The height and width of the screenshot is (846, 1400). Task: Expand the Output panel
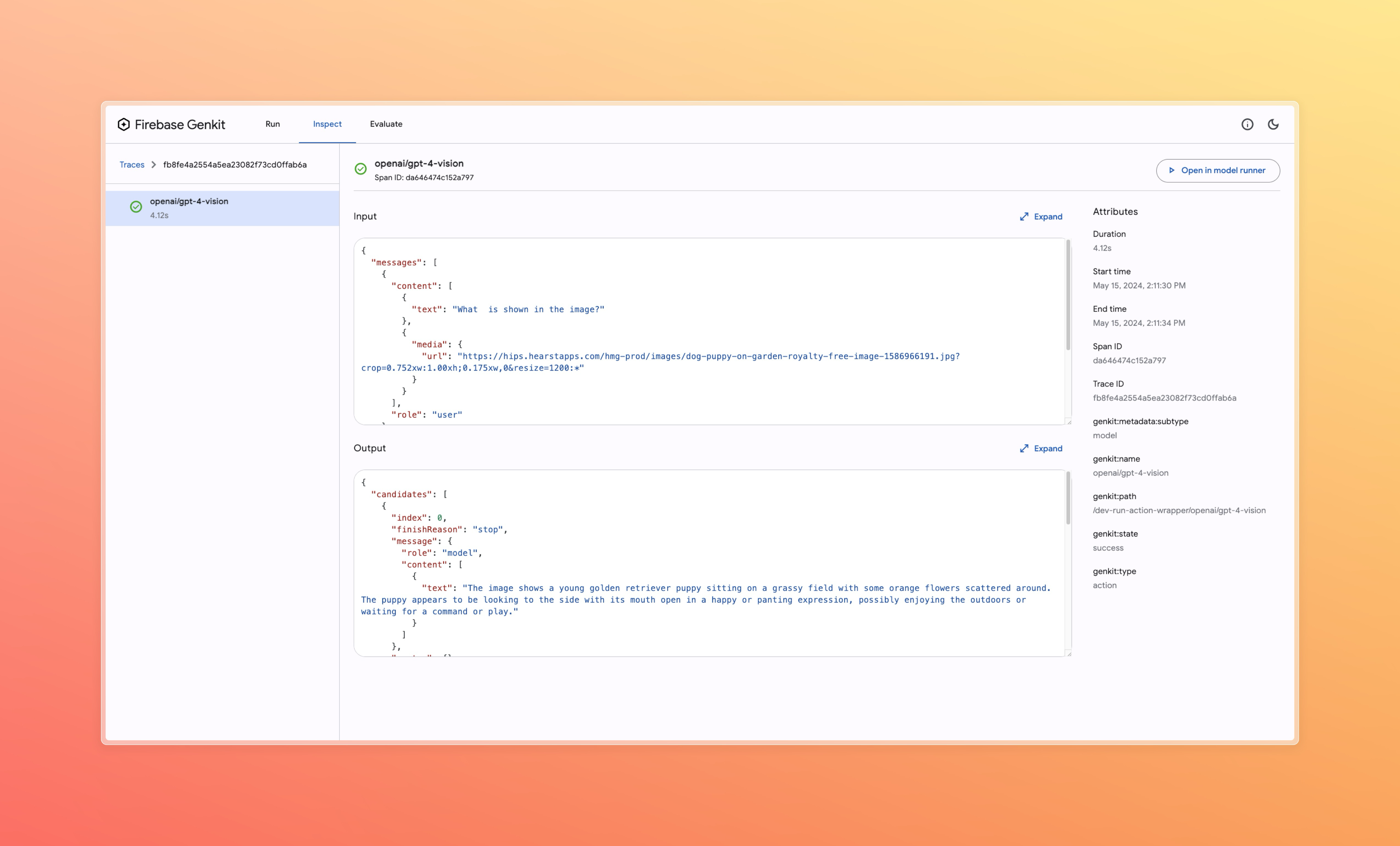coord(1048,448)
